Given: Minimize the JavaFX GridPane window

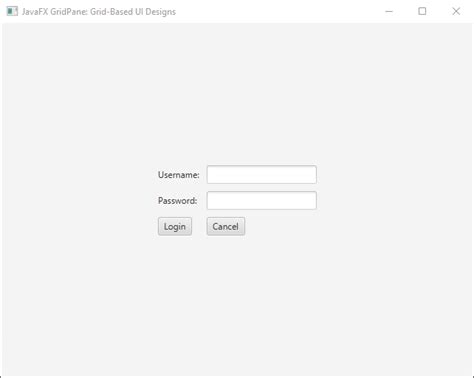Looking at the screenshot, I should (x=389, y=11).
